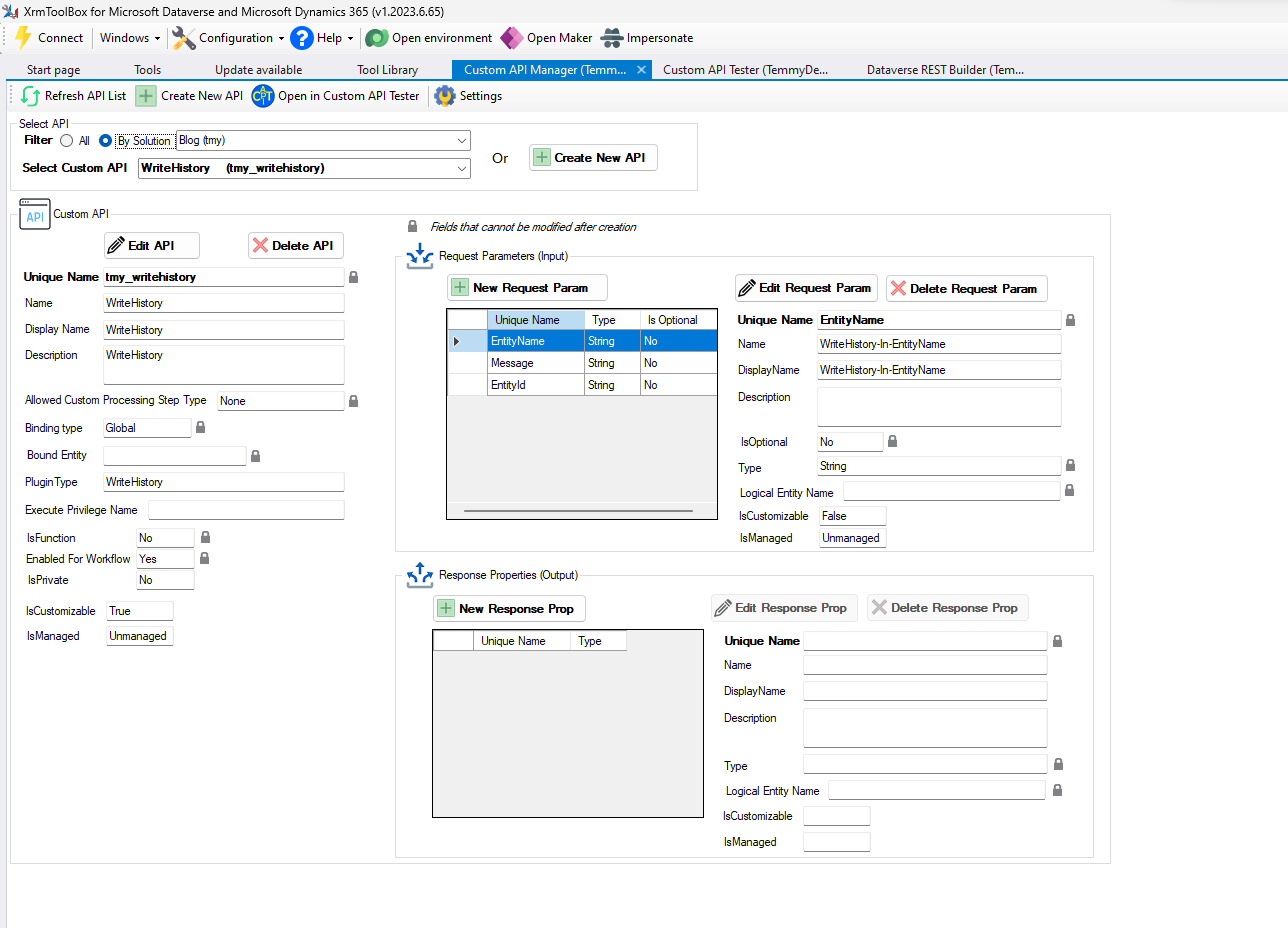The height and width of the screenshot is (928, 1288).
Task: Click the red X on Delete Request Param
Action: pos(898,288)
